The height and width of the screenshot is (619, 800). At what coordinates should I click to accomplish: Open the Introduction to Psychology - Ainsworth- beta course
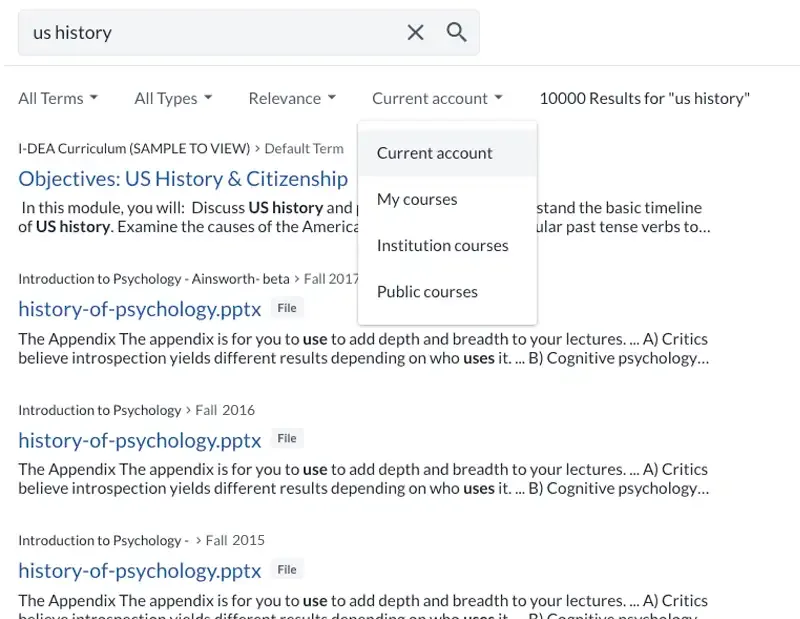pos(140,278)
